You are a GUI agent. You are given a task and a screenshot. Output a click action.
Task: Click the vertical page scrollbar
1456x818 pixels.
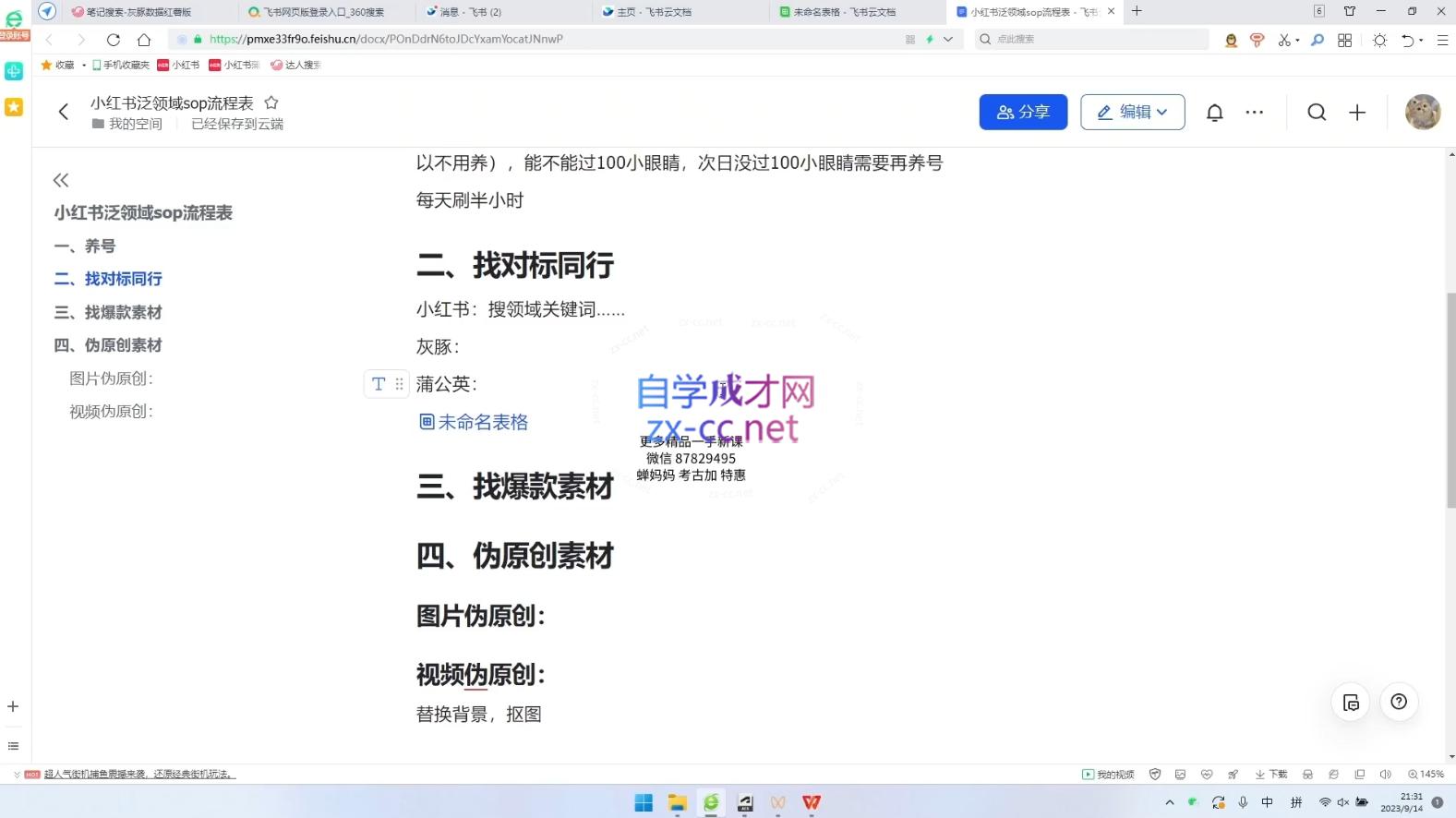[1450, 400]
